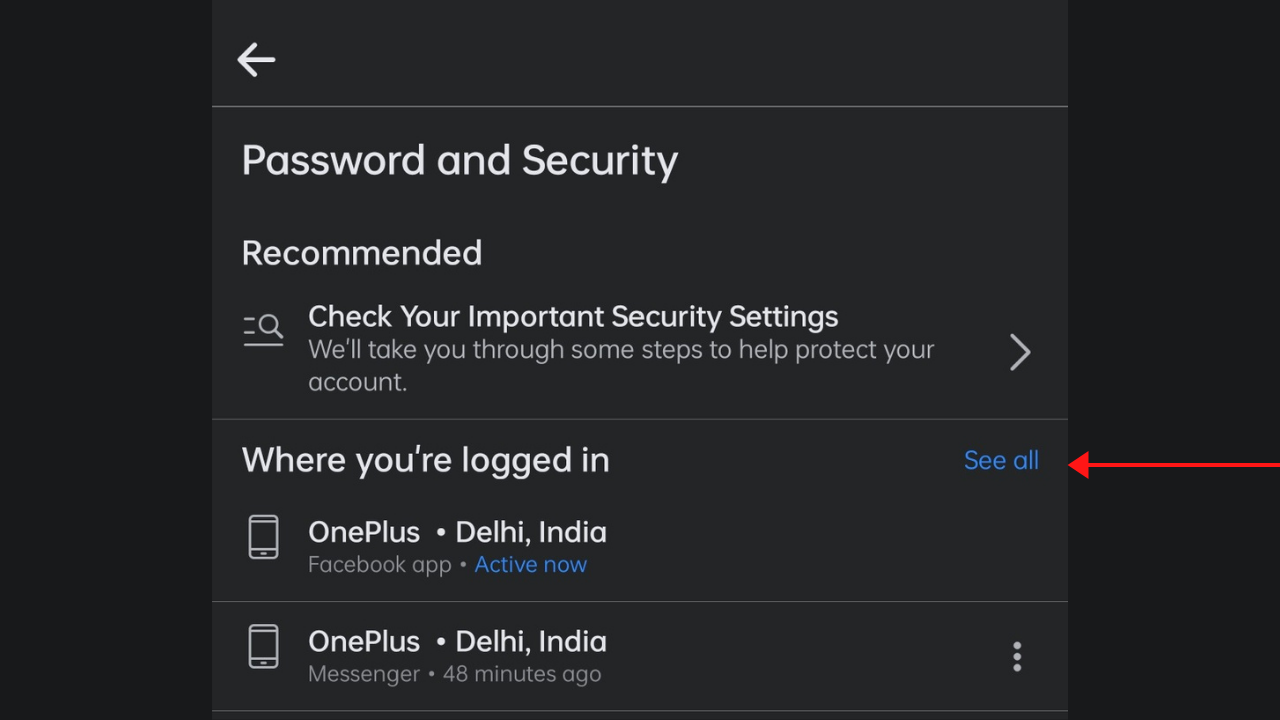
Task: Tap the Facebook app label
Action: (x=380, y=565)
